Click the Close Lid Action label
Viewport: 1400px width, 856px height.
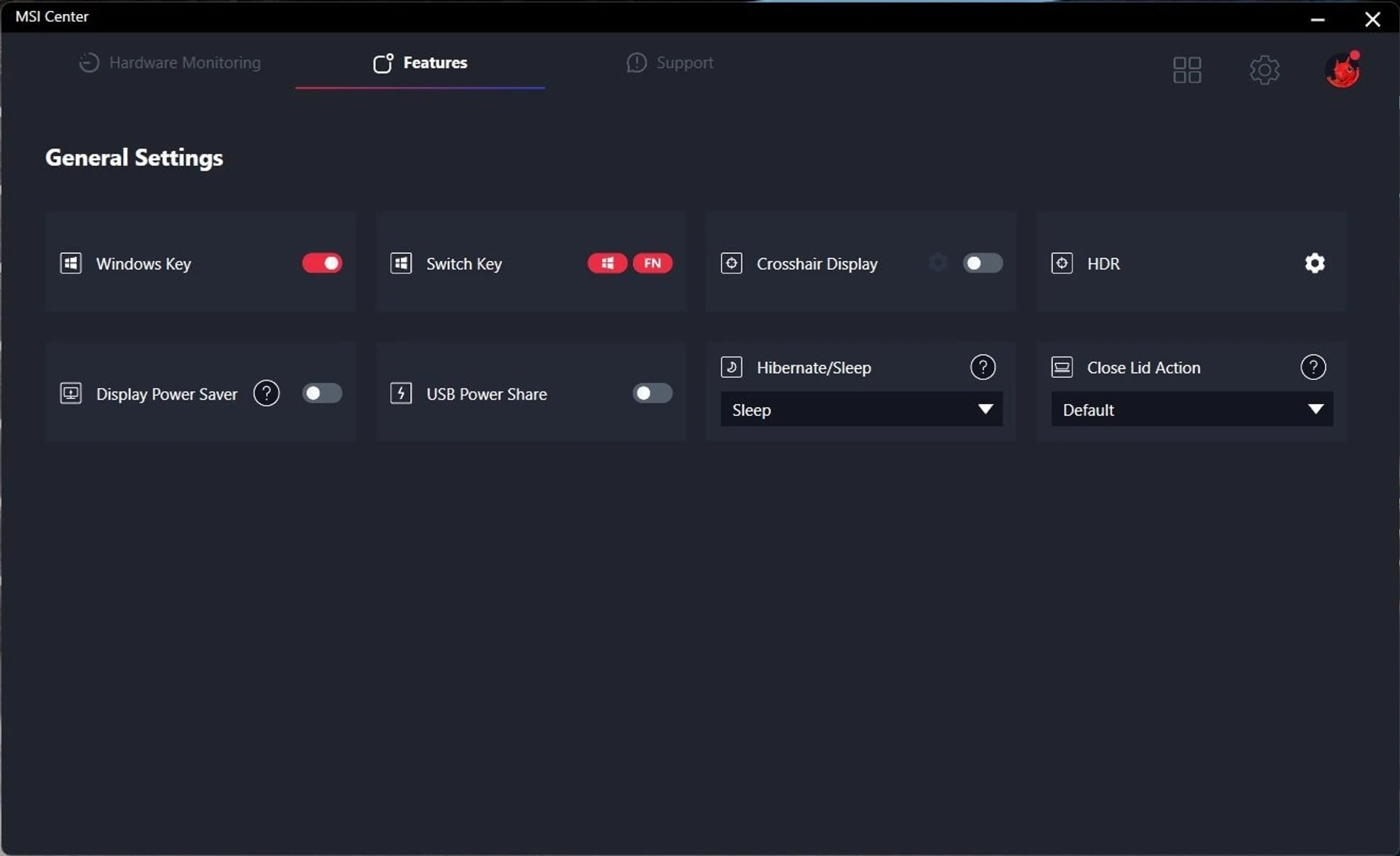1143,367
